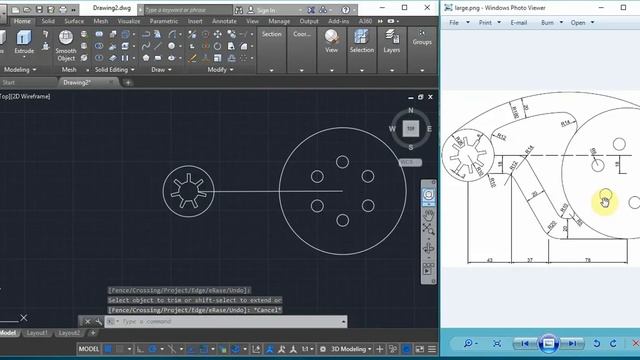Toggle hardware acceleration blue icon in status bar

pyautogui.click(x=407, y=349)
